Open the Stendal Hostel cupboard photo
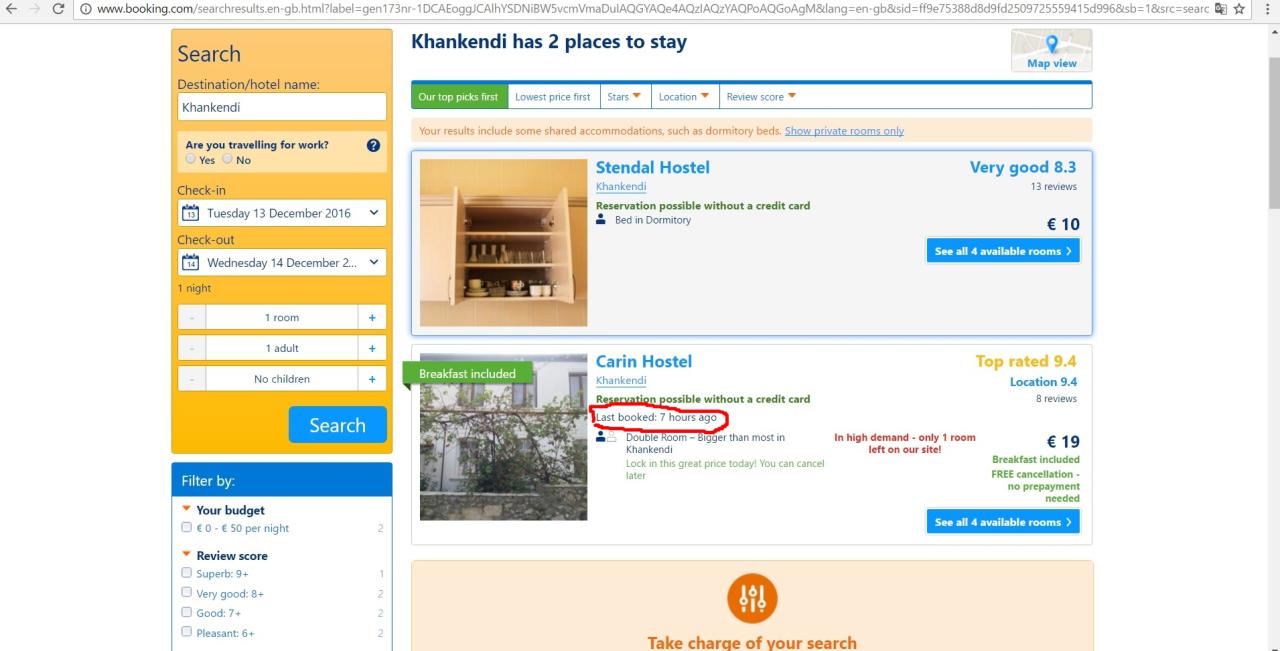Viewport: 1280px width, 651px height. [504, 243]
